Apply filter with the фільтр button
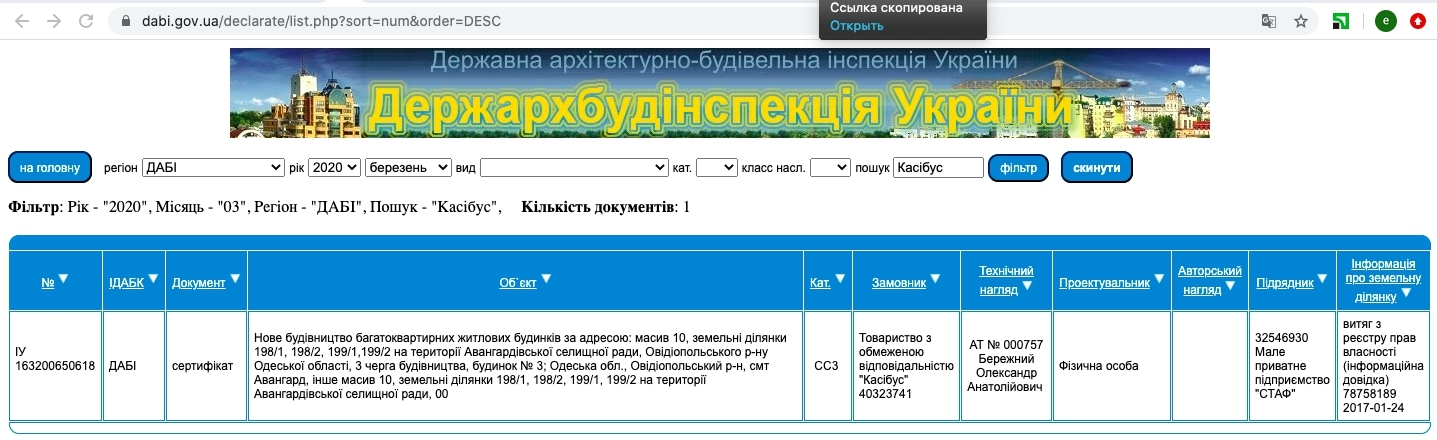The width and height of the screenshot is (1437, 440). click(1018, 168)
